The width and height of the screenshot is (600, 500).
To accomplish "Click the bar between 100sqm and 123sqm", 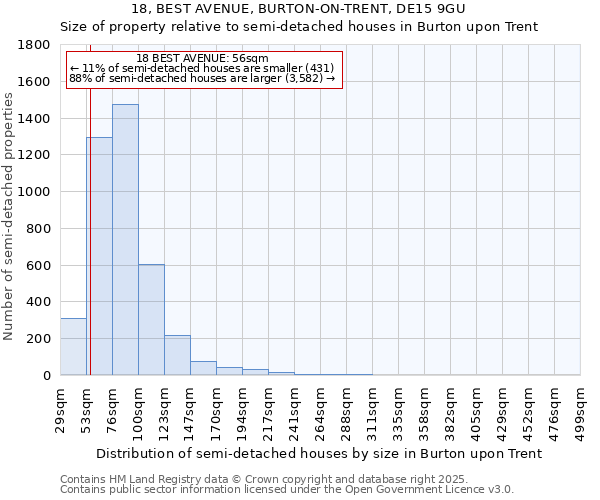I will 151,320.
